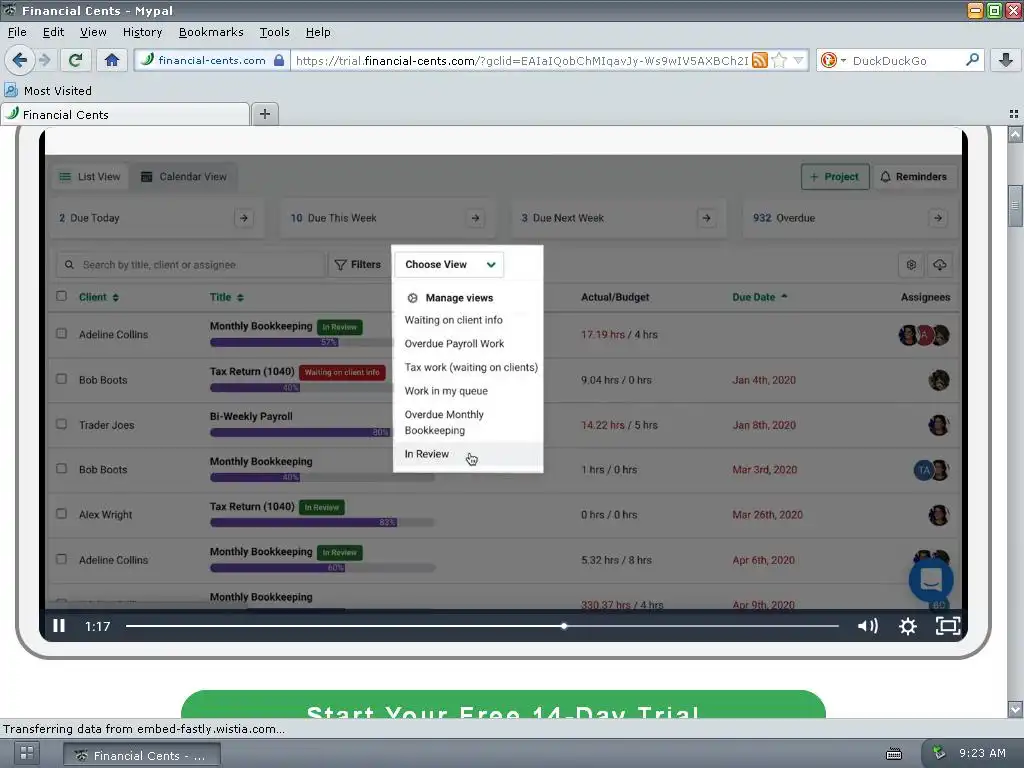Viewport: 1024px width, 768px height.
Task: Reload the page with the refresh icon
Action: (75, 61)
